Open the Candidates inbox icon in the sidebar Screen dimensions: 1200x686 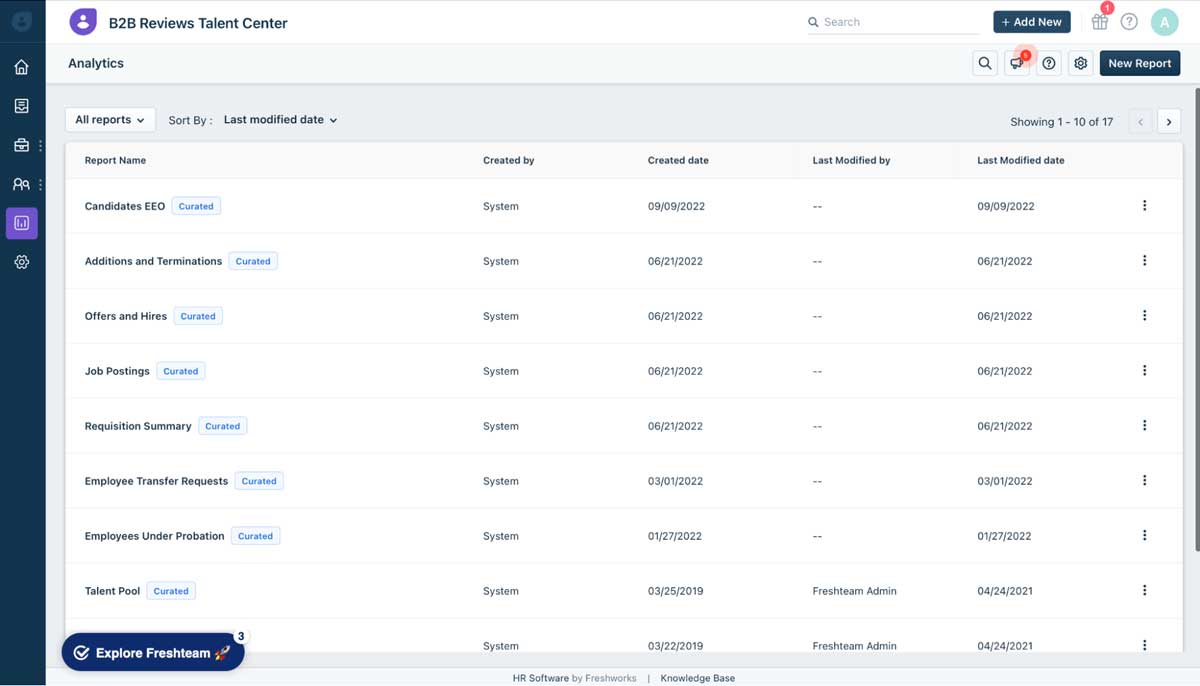21,105
